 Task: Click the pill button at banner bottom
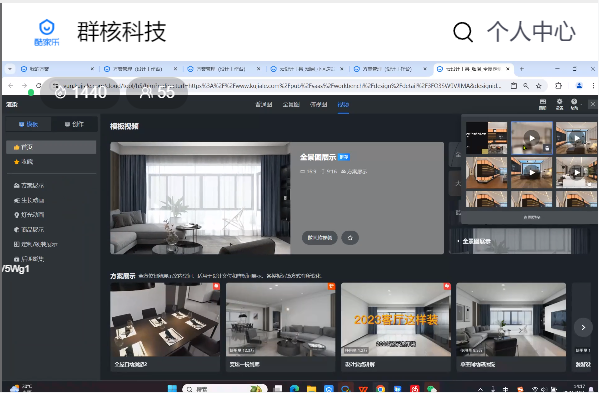(319, 238)
